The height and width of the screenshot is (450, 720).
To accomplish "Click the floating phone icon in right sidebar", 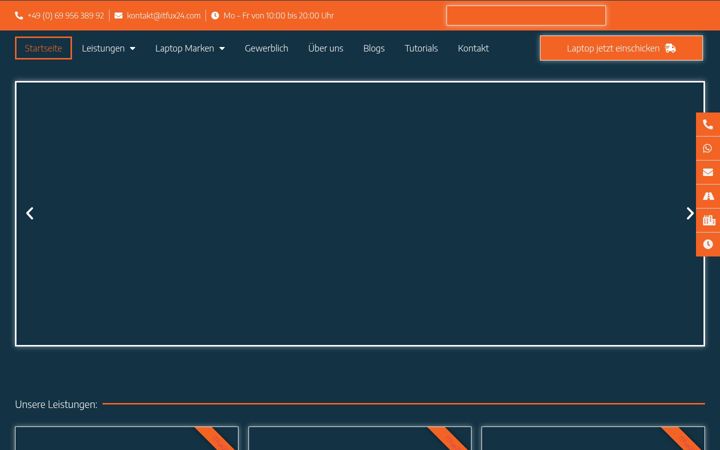I will [708, 124].
